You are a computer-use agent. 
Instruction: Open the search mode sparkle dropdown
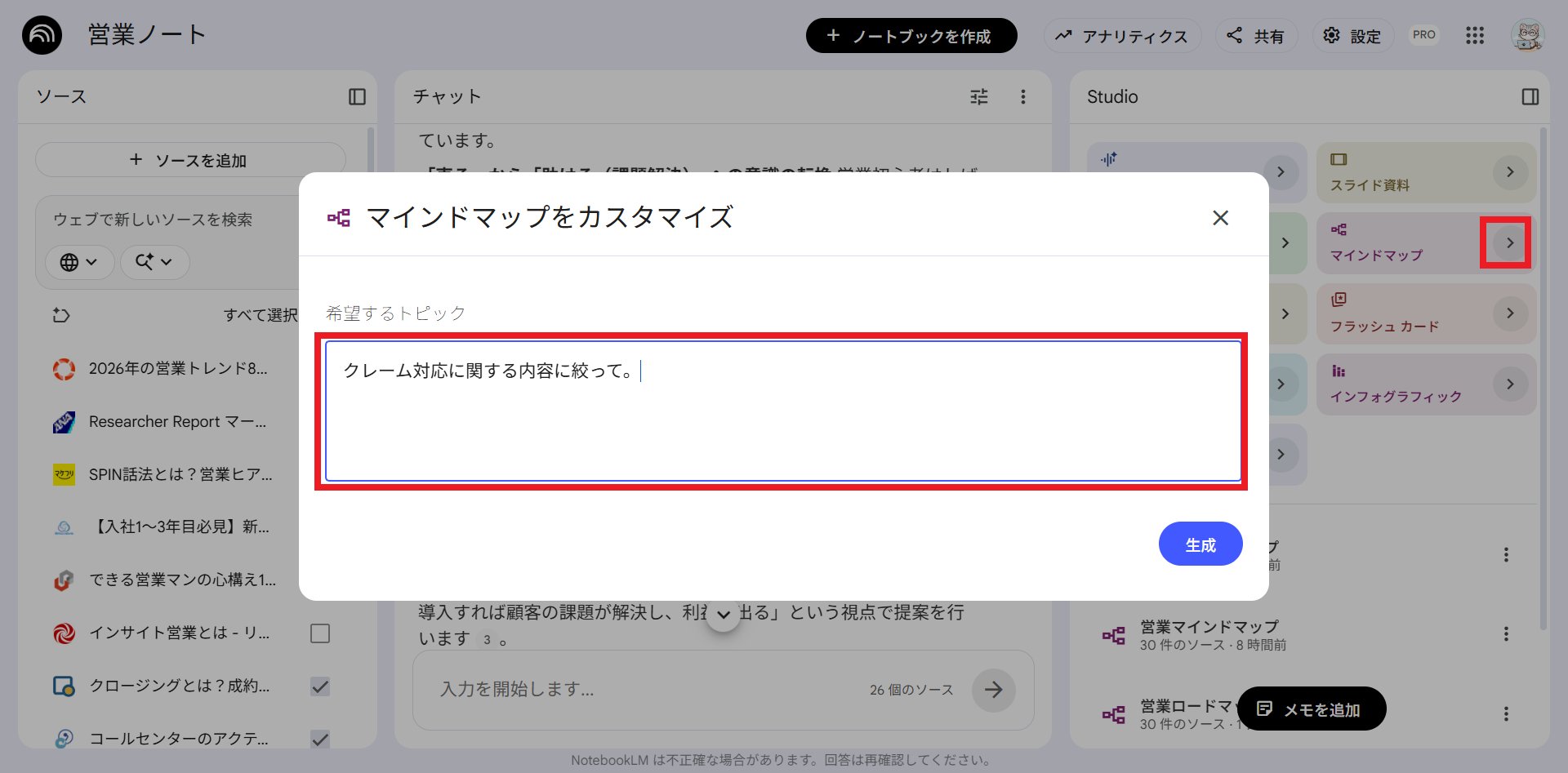[x=154, y=262]
